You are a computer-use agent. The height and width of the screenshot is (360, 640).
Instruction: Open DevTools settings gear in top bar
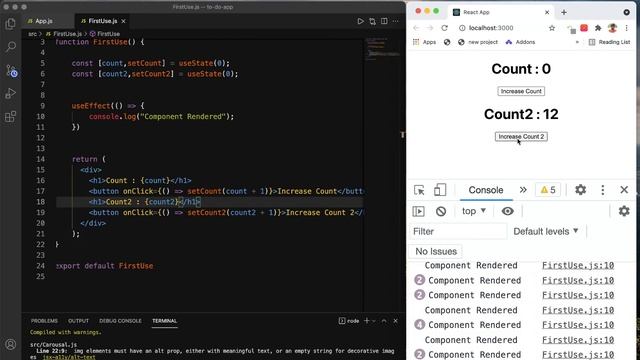(580, 190)
